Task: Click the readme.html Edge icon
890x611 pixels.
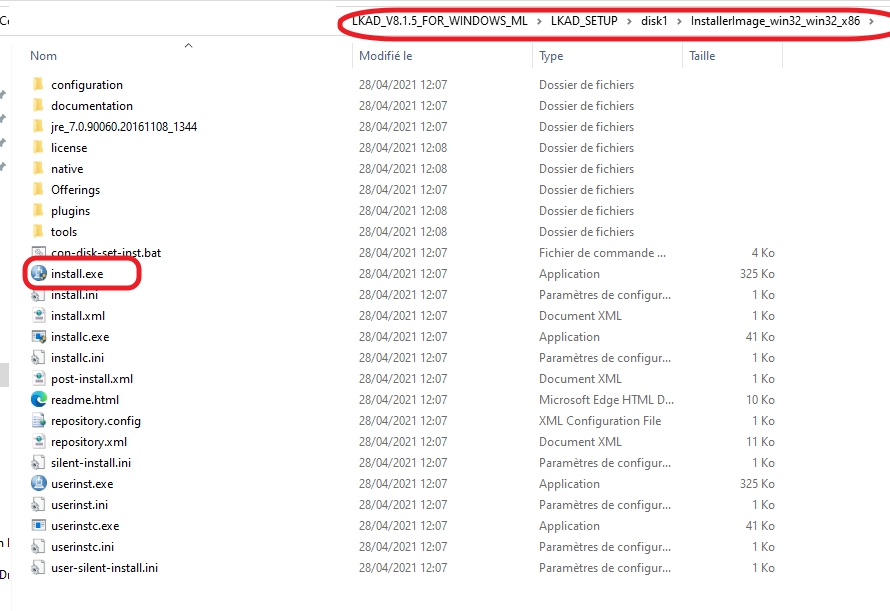Action: pos(39,400)
